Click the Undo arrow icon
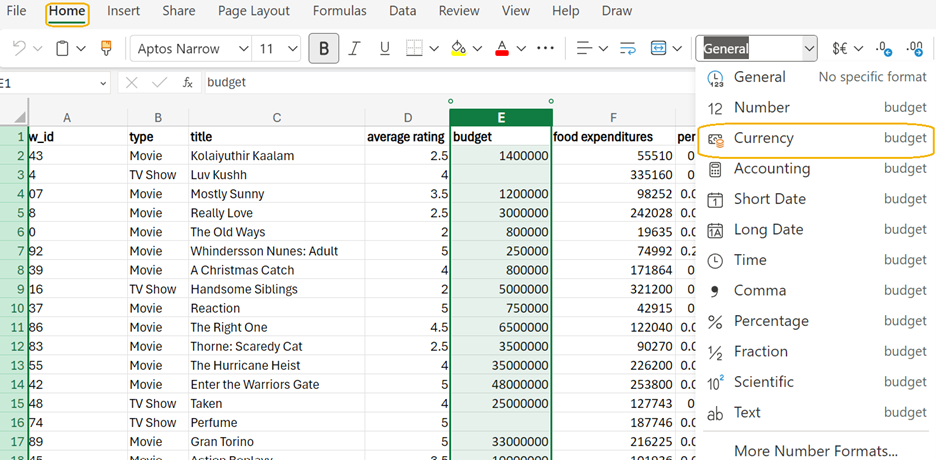 pos(19,48)
